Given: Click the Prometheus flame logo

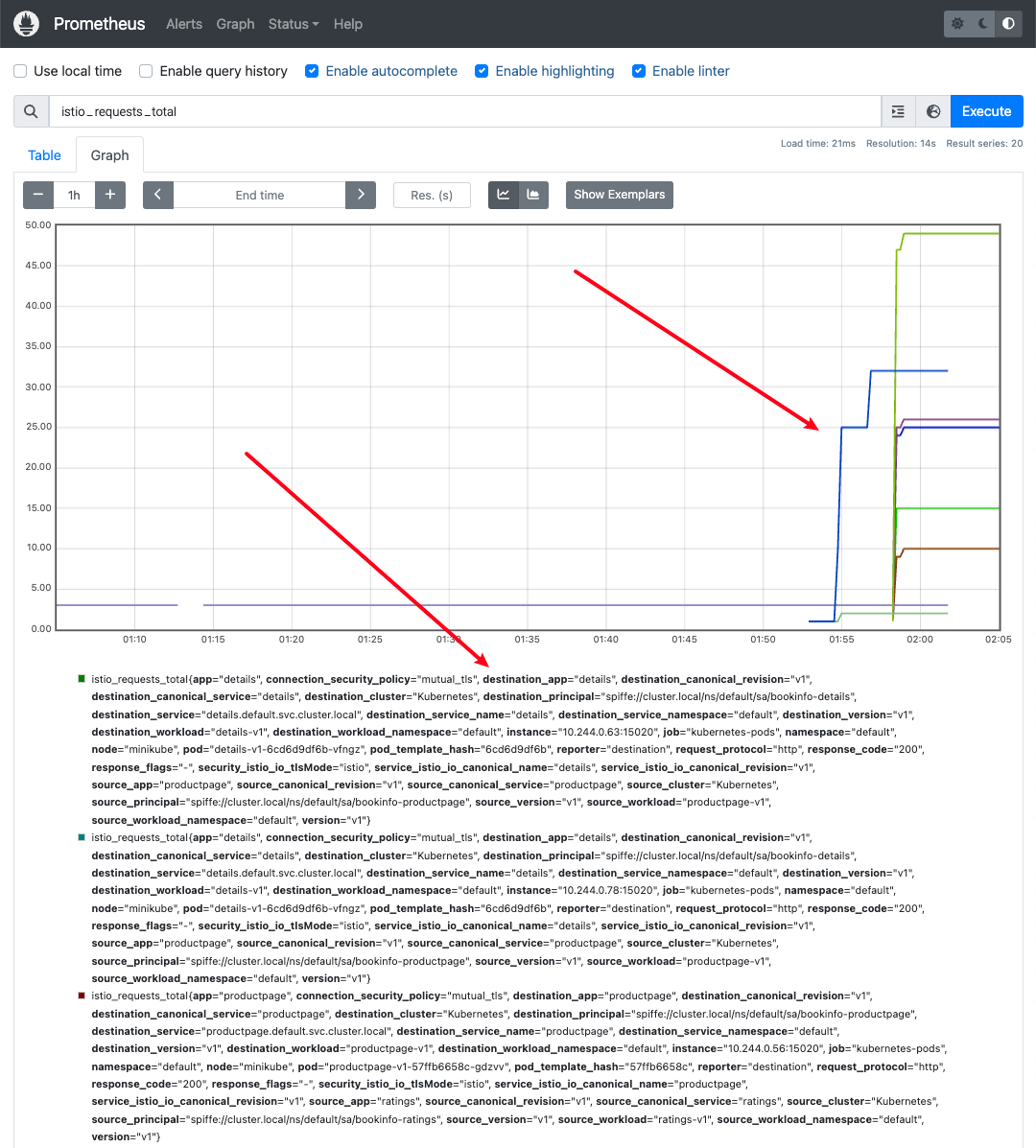Looking at the screenshot, I should coord(26,23).
